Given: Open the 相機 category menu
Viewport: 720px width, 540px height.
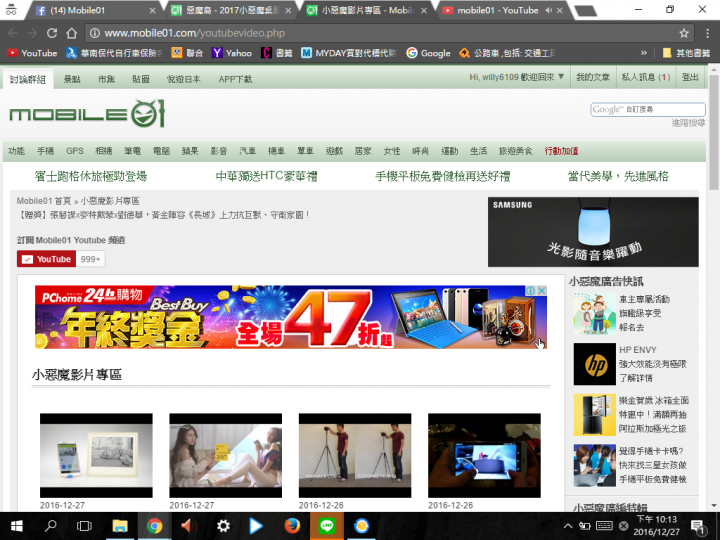Looking at the screenshot, I should coord(103,151).
